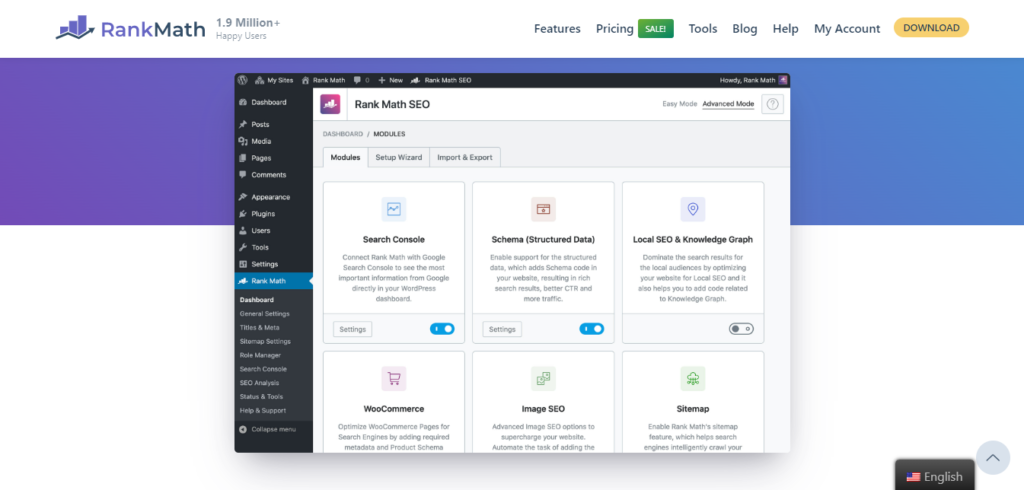The width and height of the screenshot is (1024, 490).
Task: Open Status & Tools submenu item
Action: 262,397
